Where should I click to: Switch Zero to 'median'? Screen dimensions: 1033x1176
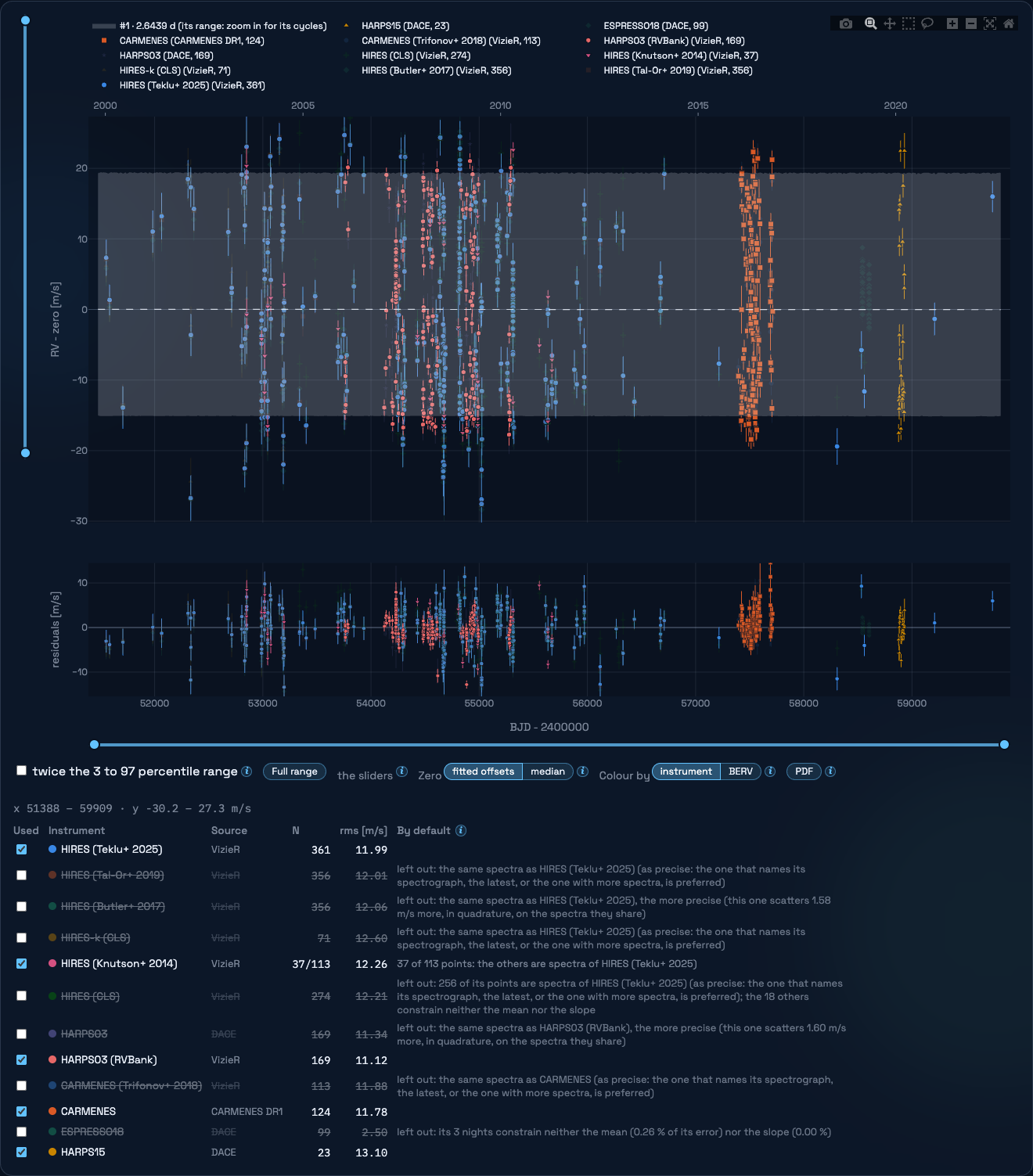548,771
